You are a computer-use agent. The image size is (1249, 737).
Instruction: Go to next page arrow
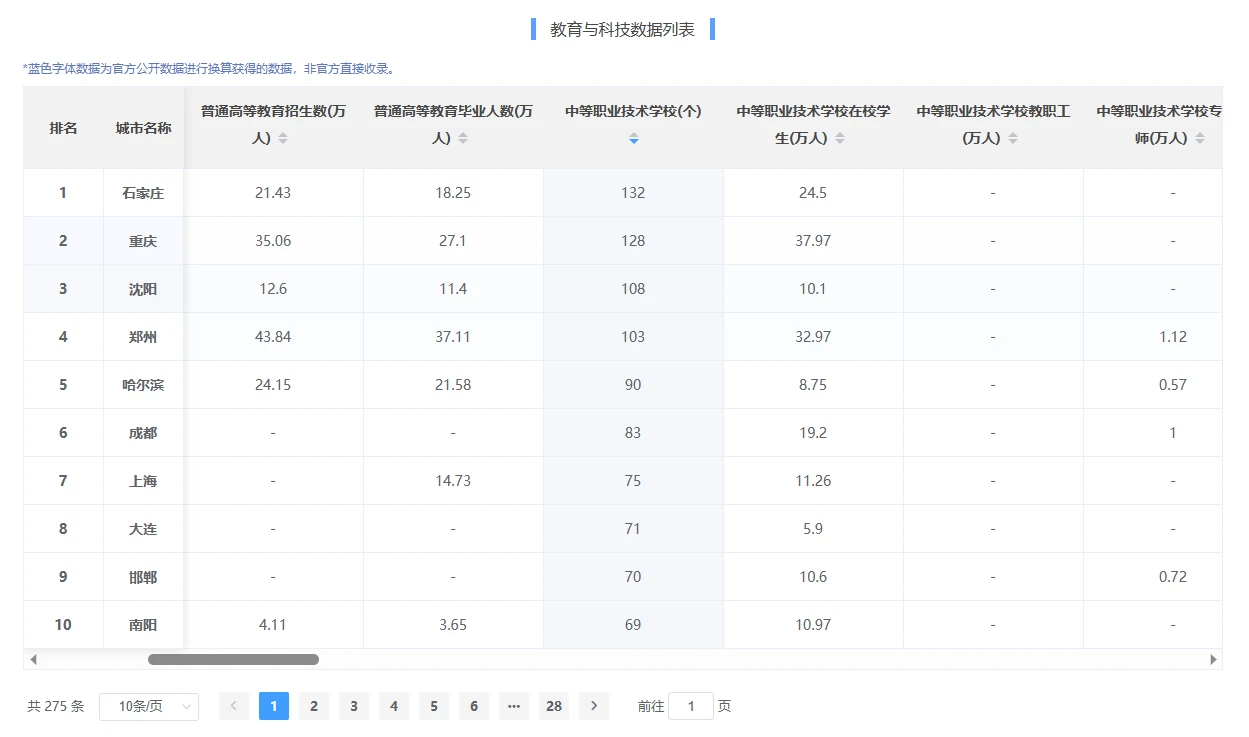click(x=594, y=706)
